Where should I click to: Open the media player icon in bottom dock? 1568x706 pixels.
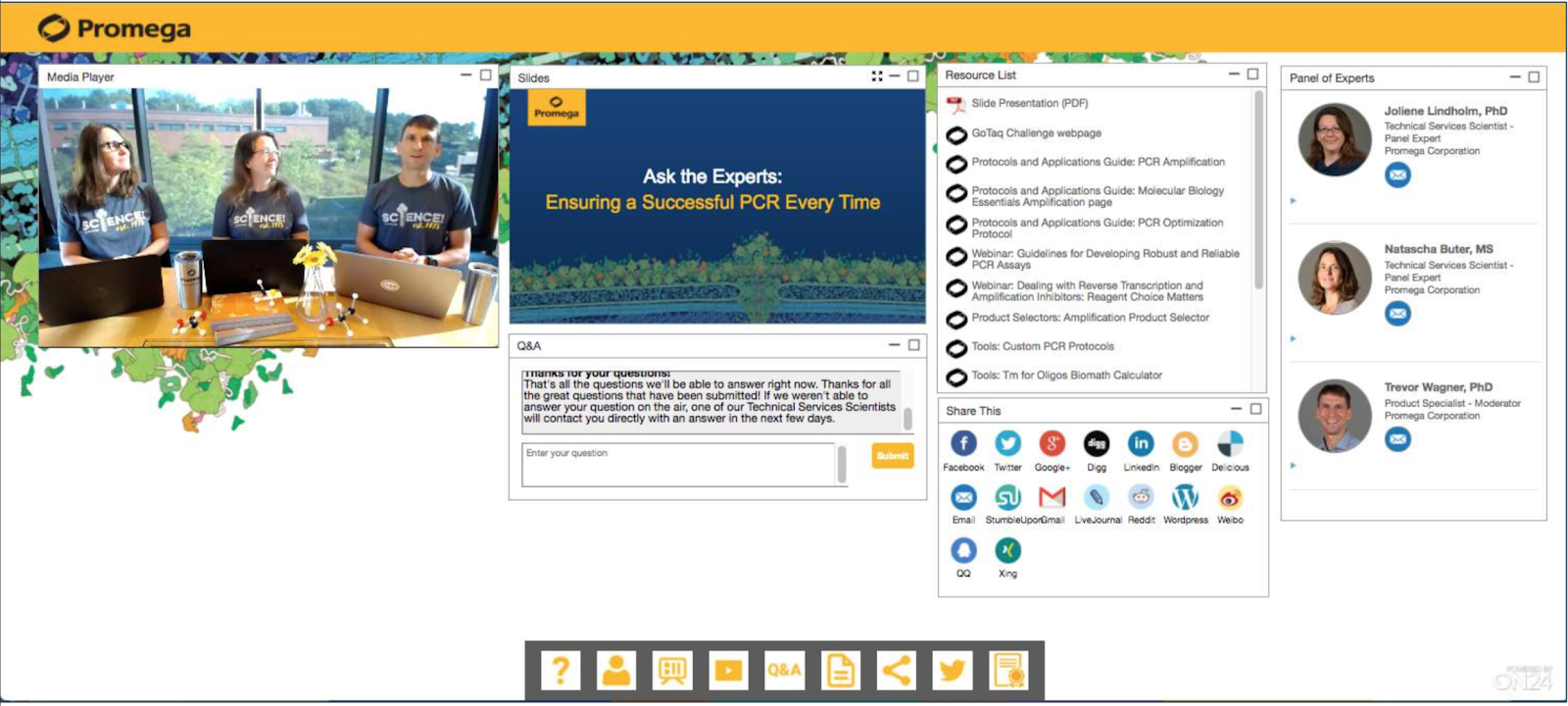[x=728, y=671]
